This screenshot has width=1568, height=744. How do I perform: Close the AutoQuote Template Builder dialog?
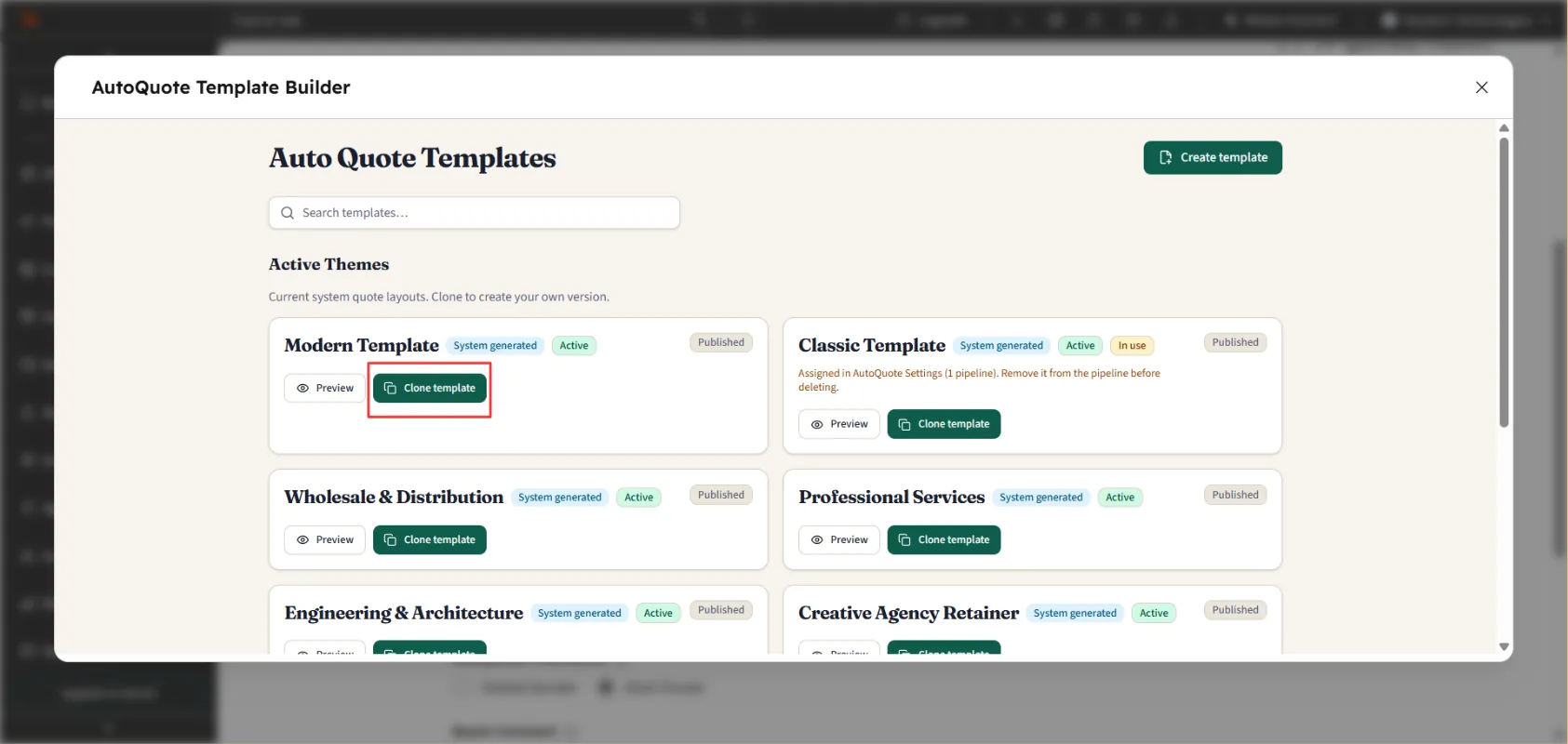coord(1481,87)
